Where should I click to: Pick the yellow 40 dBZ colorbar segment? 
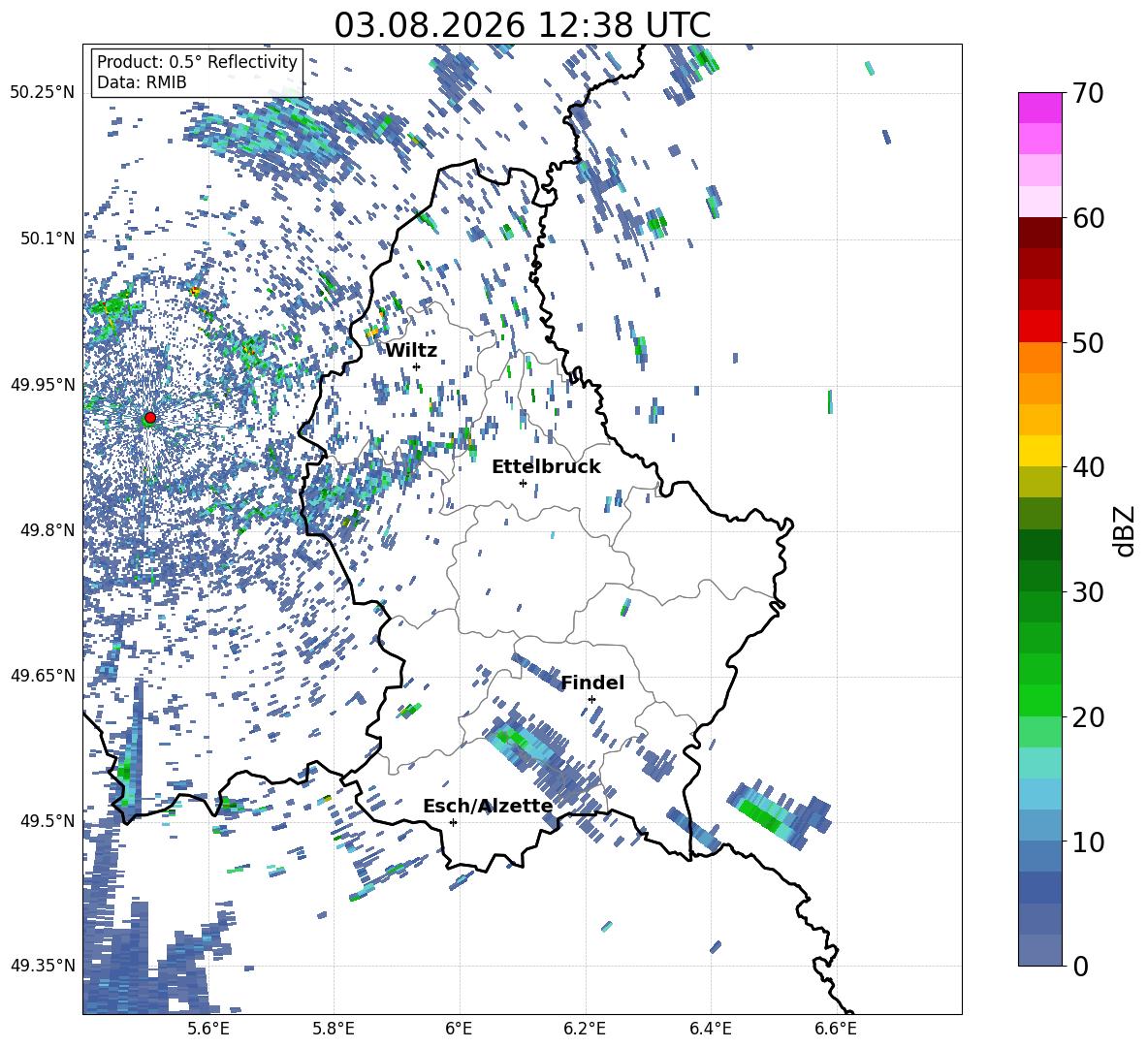coord(1039,451)
